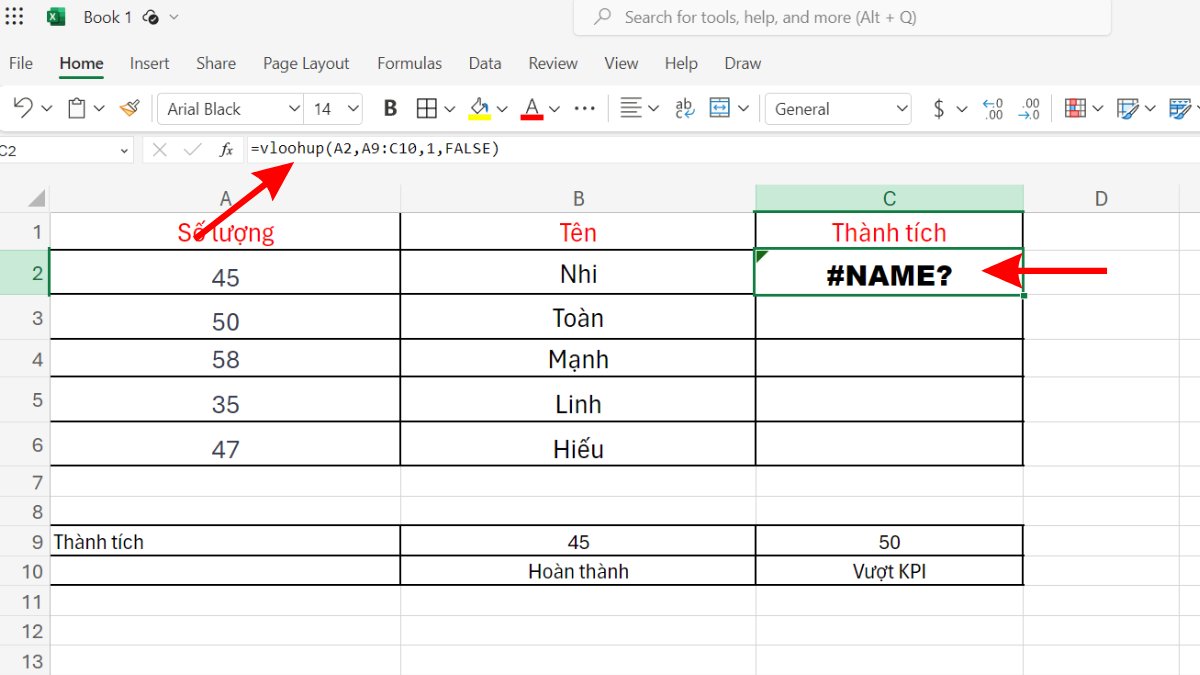This screenshot has height=675, width=1200.
Task: Expand the Name Box dropdown
Action: pyautogui.click(x=123, y=149)
